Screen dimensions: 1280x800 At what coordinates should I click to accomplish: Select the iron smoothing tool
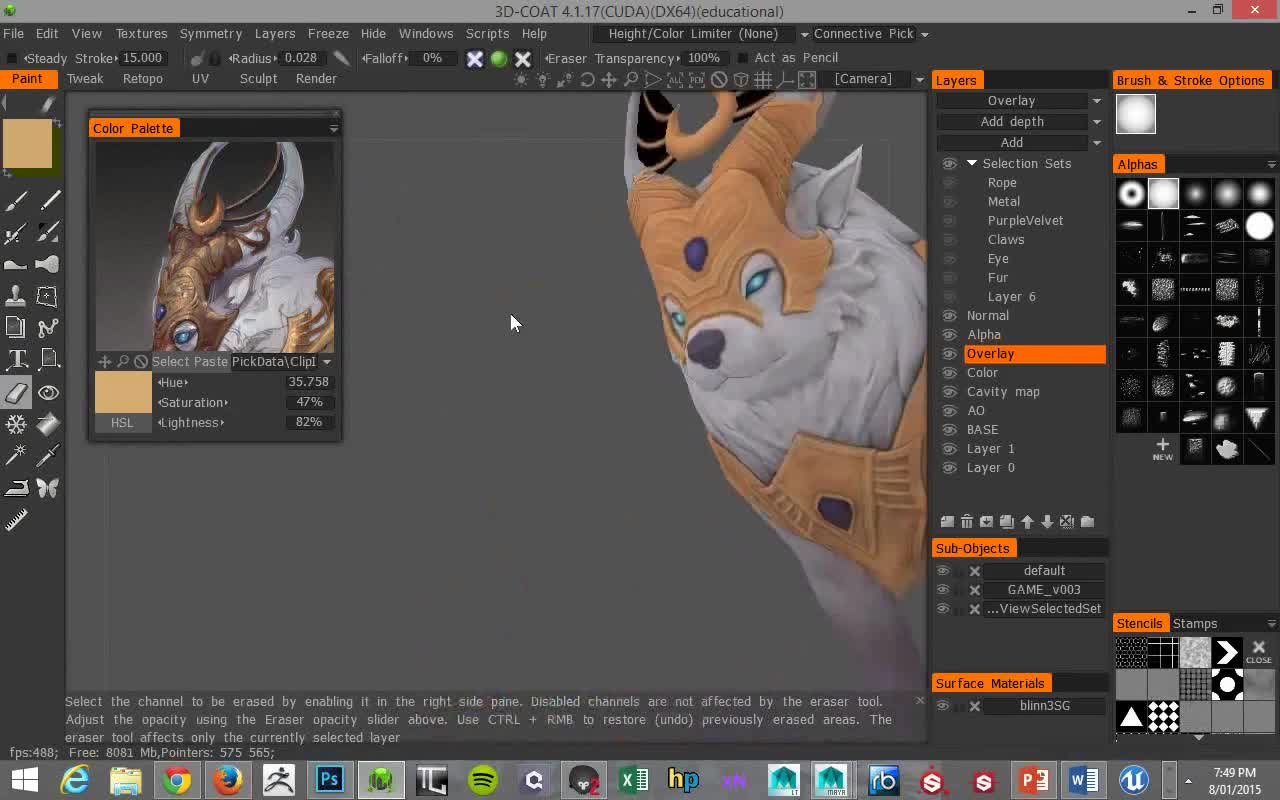pos(16,488)
